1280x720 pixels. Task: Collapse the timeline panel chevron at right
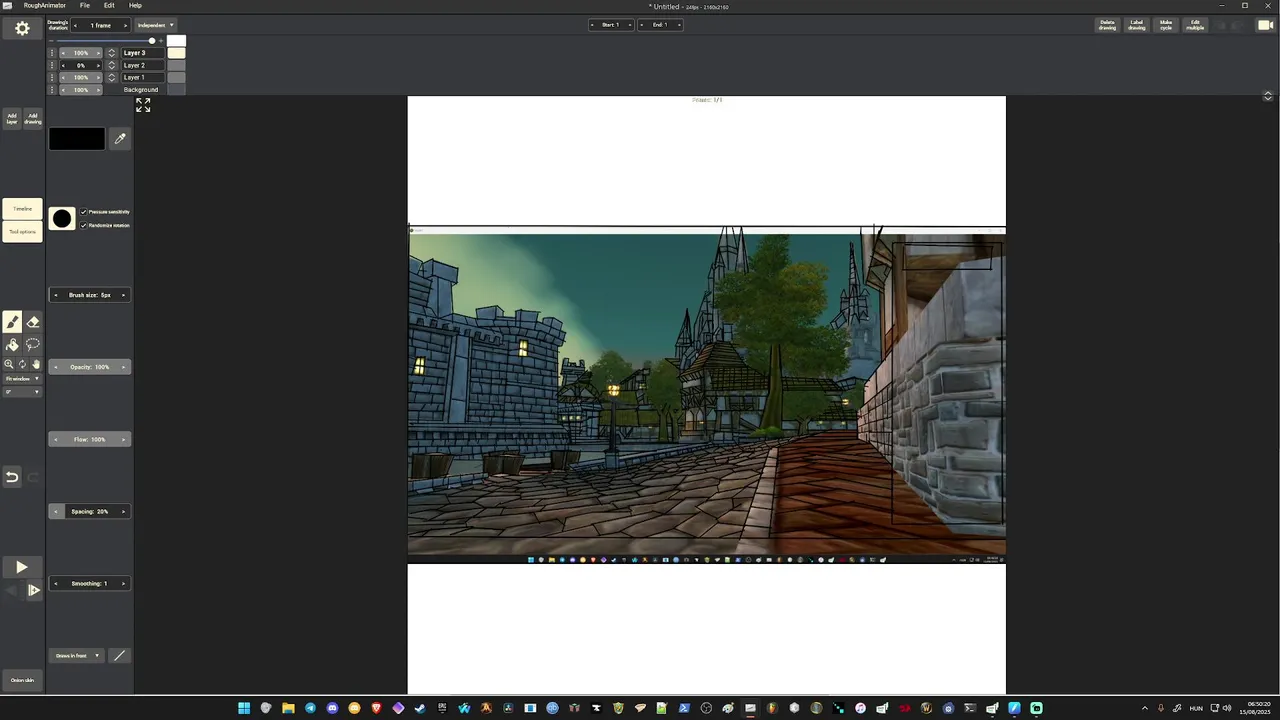click(x=1268, y=96)
